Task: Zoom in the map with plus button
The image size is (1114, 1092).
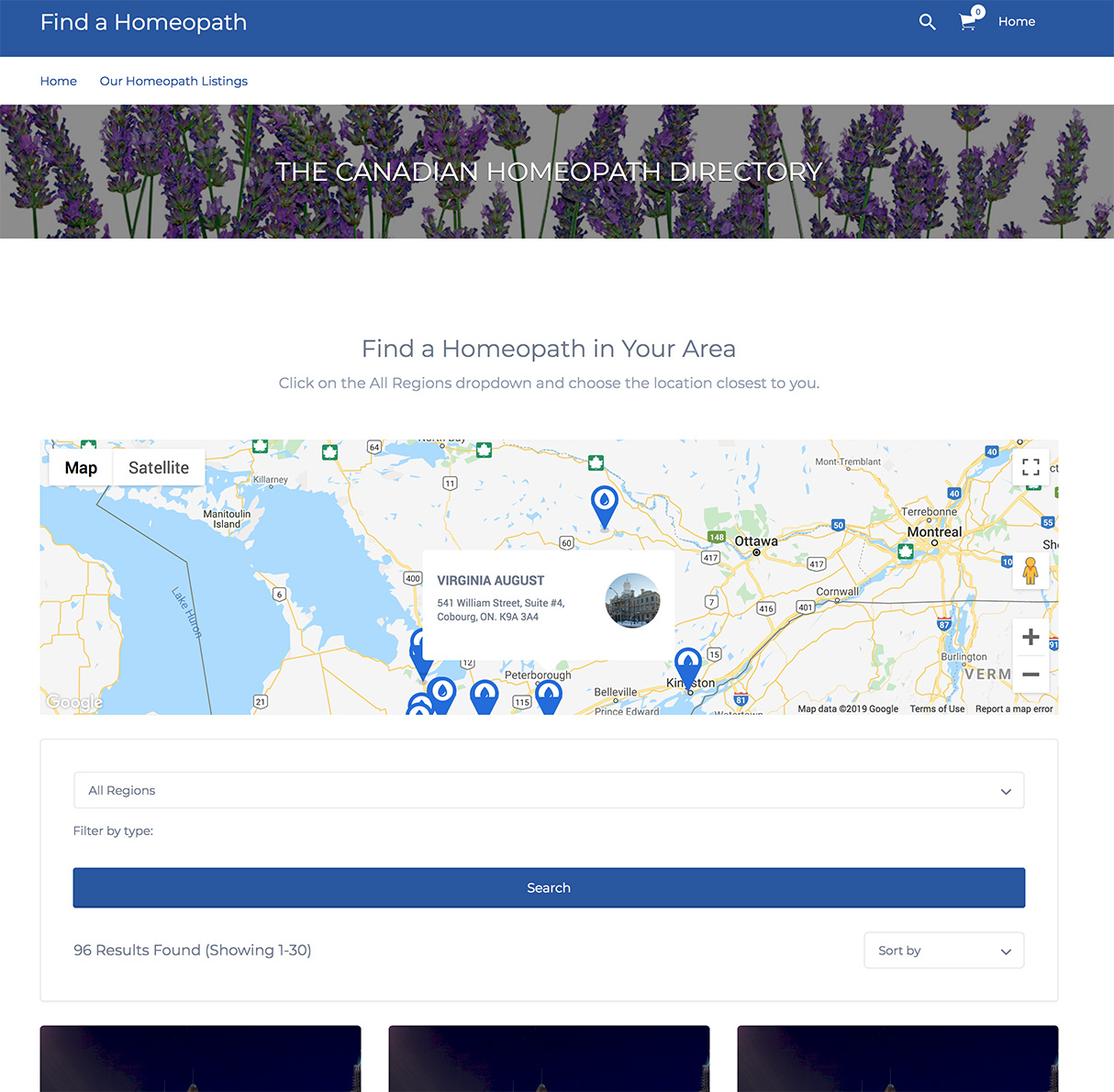Action: coord(1030,637)
